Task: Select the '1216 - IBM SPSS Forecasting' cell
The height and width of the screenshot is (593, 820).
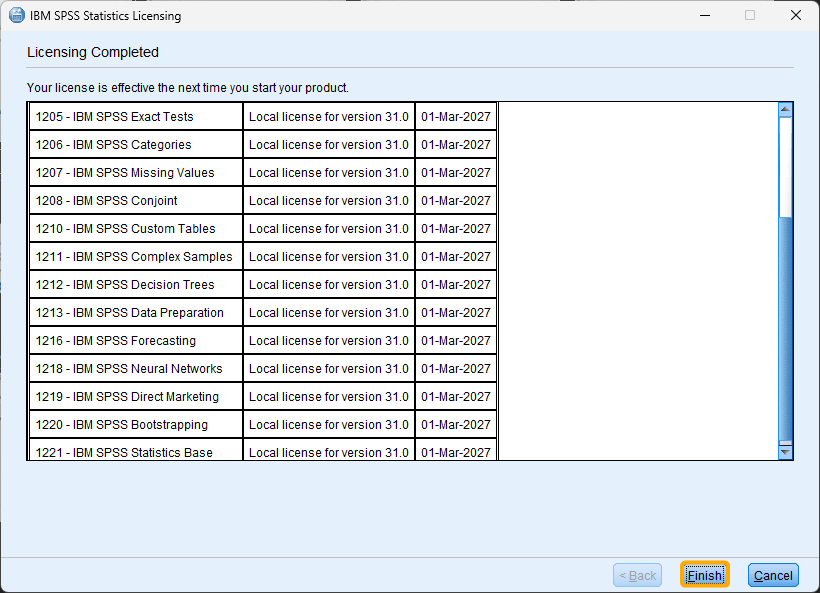Action: pyautogui.click(x=136, y=340)
